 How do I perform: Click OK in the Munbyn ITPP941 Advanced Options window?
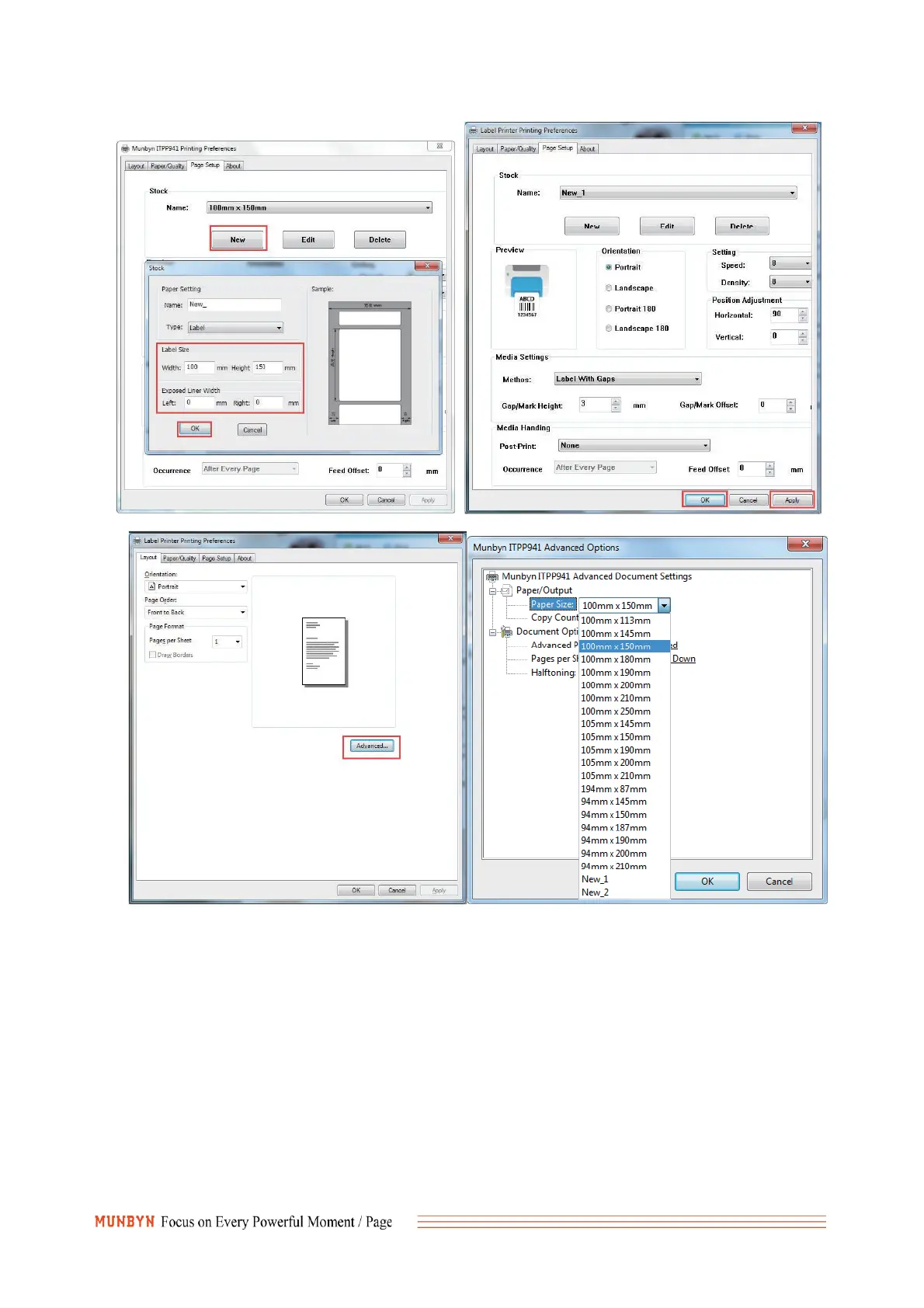click(707, 882)
